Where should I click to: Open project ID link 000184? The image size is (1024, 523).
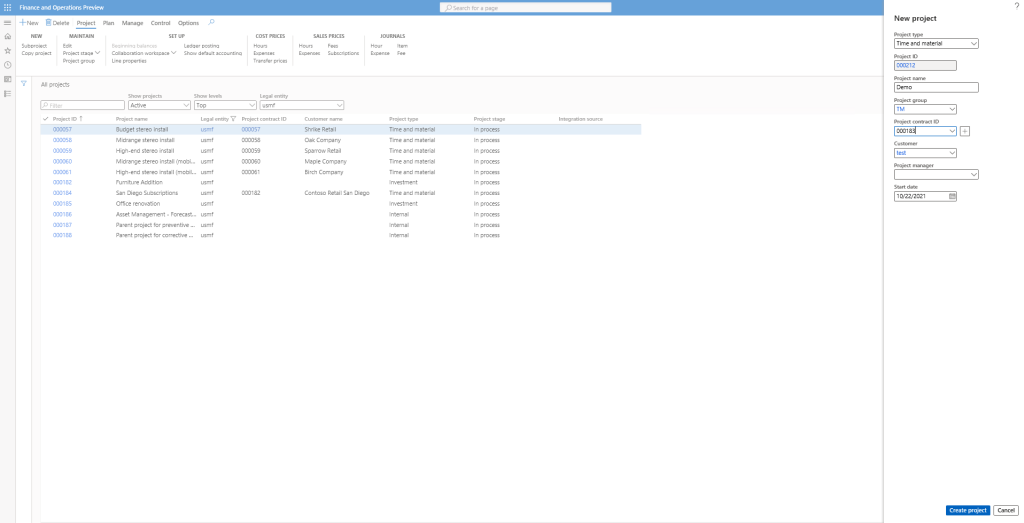(62, 193)
